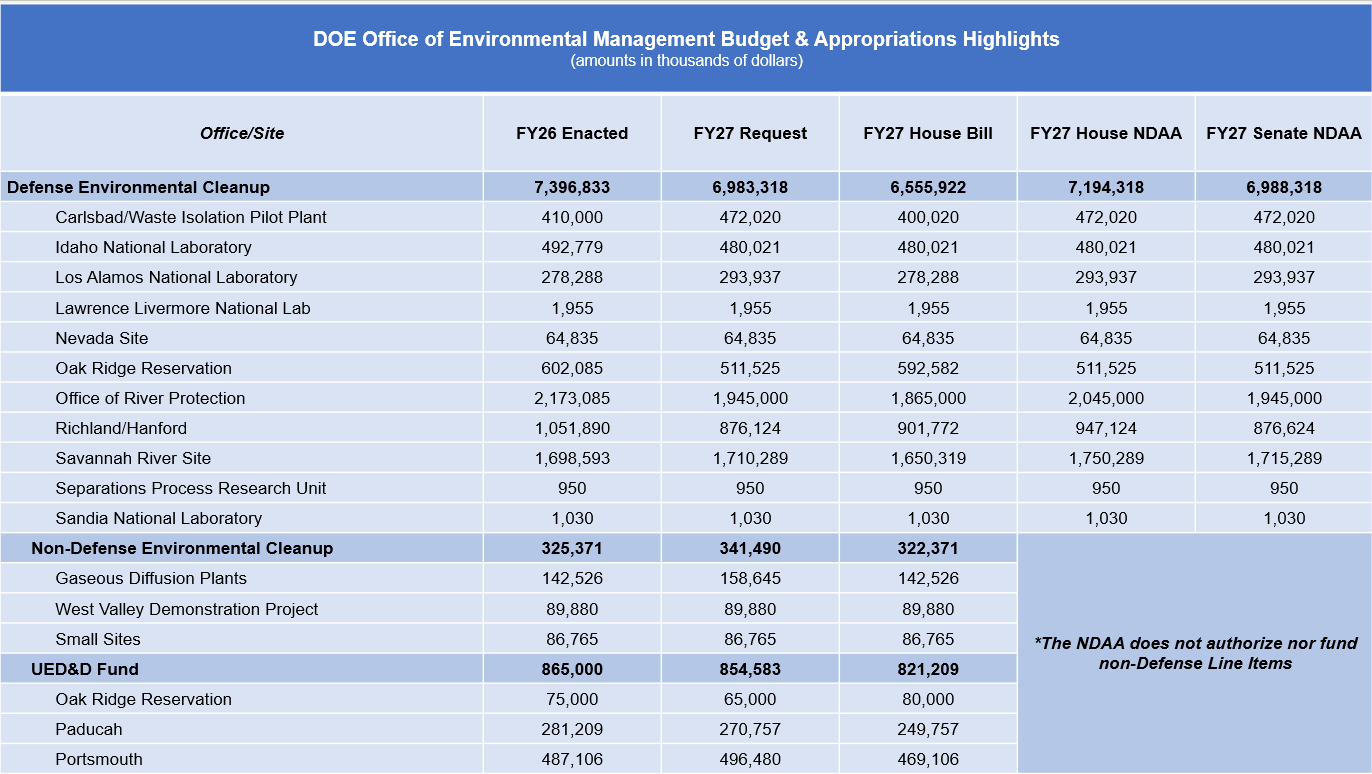Viewport: 1372px width, 774px height.
Task: Click Savannah River House NDAA value 1,750,289
Action: tap(1106, 458)
